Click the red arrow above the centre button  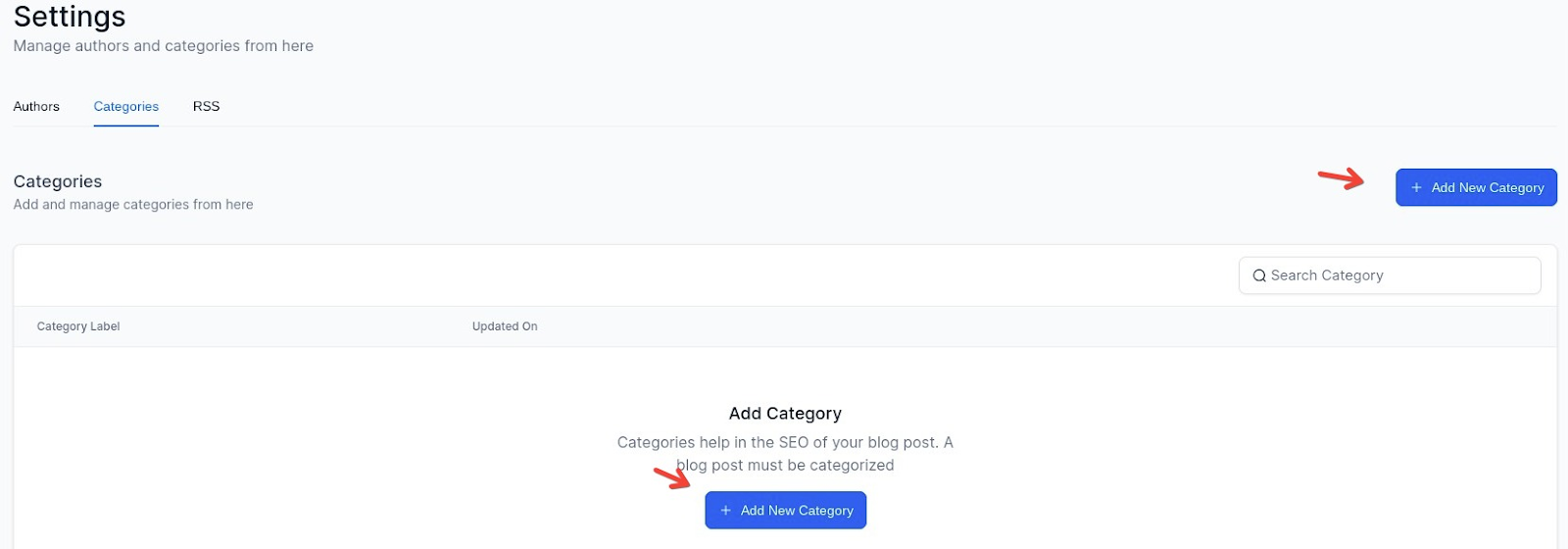tap(672, 478)
